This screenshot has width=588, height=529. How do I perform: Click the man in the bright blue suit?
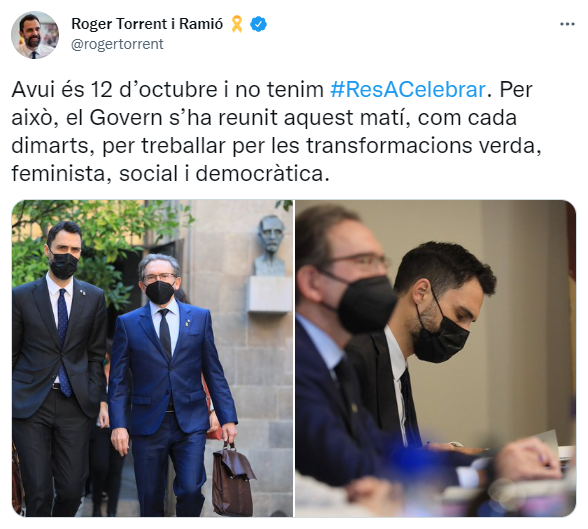[171, 382]
